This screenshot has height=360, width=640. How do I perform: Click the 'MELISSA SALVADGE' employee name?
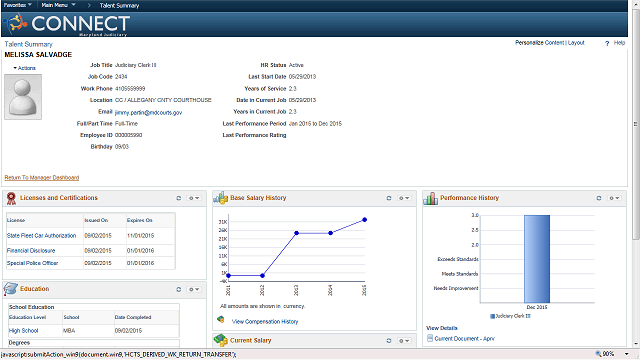[x=38, y=55]
